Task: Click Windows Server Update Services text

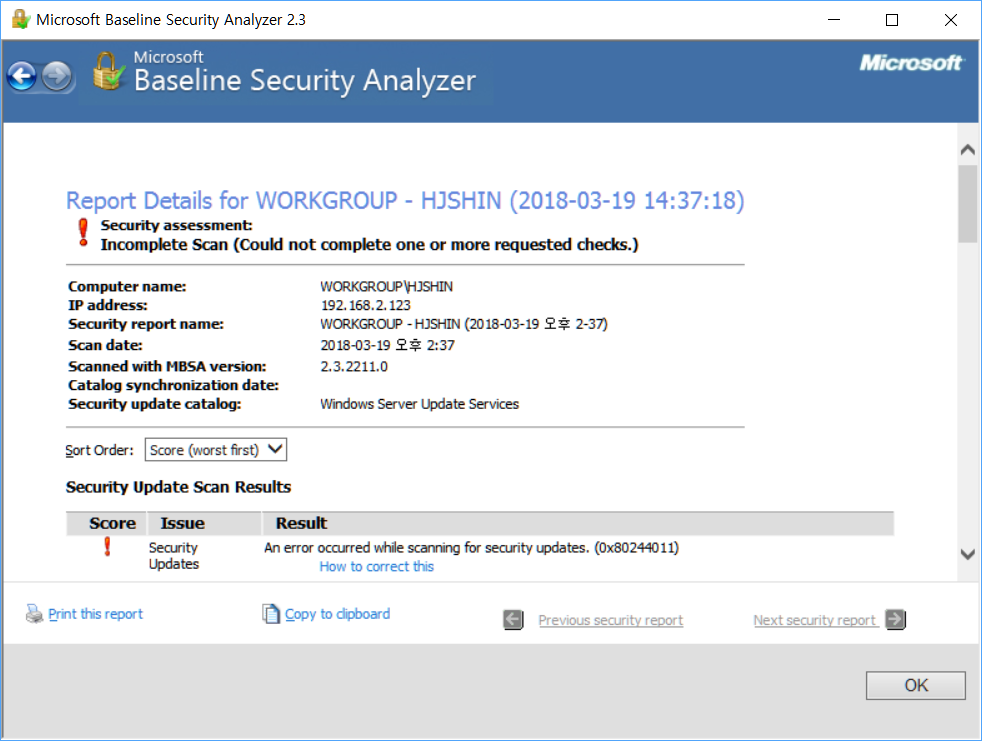Action: click(x=420, y=404)
